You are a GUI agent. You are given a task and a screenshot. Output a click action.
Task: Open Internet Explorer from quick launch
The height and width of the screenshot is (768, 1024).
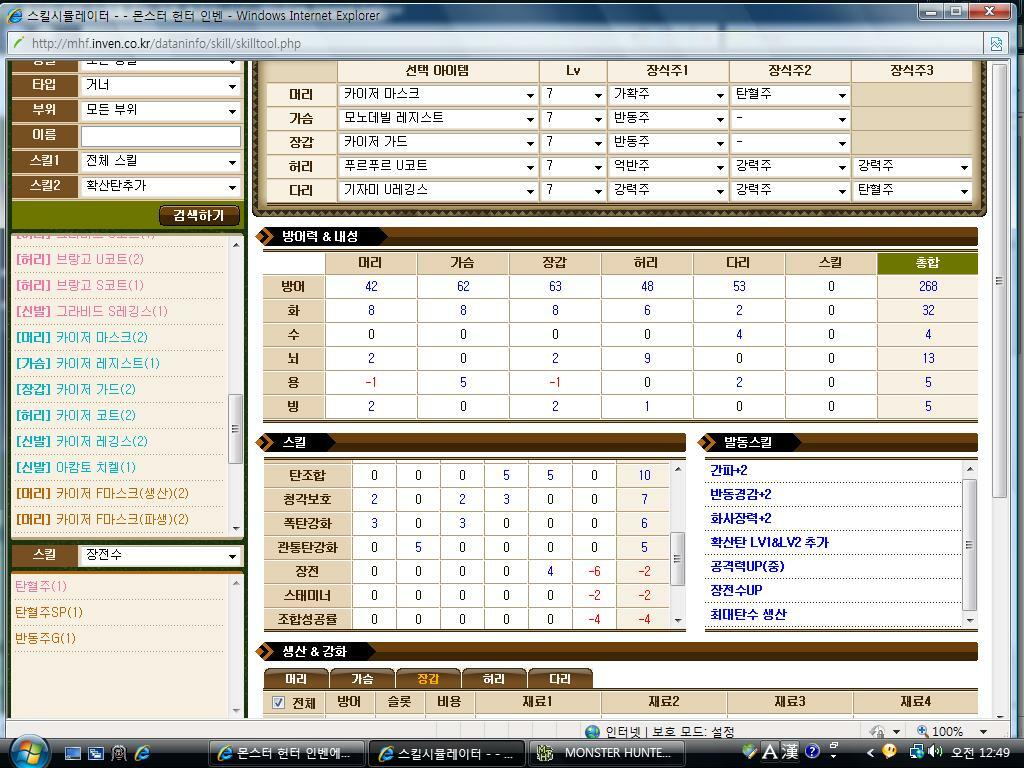(x=142, y=753)
